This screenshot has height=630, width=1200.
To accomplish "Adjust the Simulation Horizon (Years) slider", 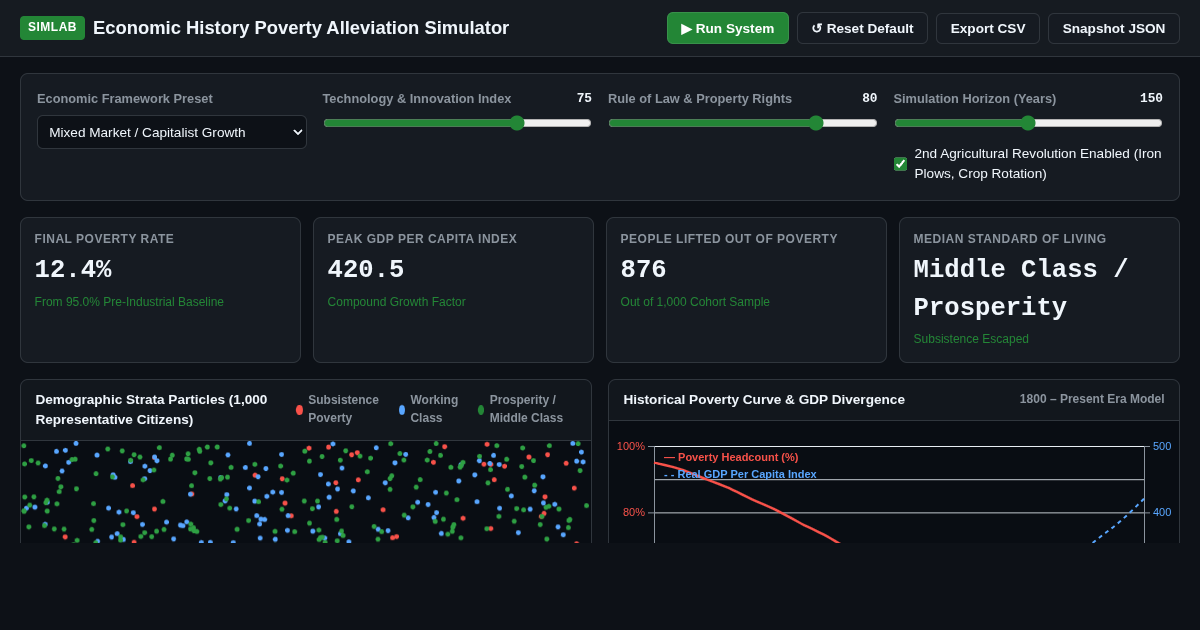I will 1028,123.
